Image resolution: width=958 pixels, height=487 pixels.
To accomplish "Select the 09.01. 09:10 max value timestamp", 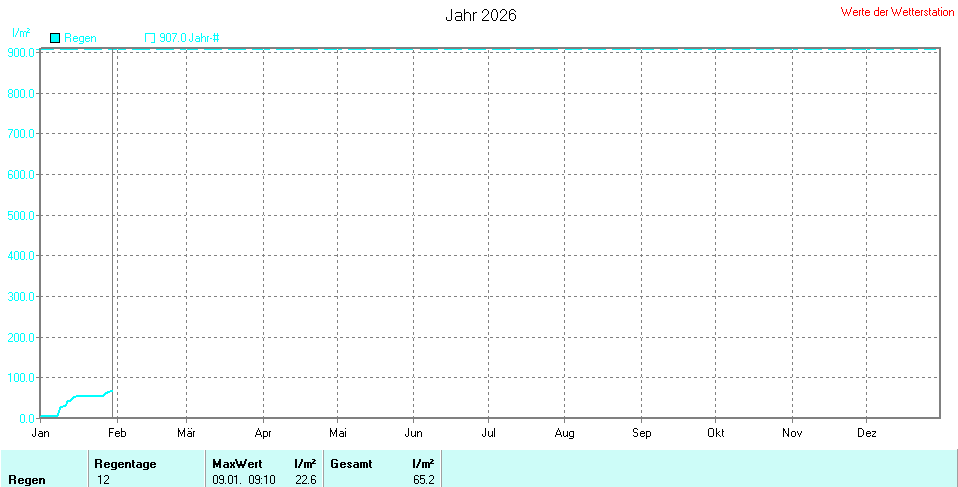I will coord(243,480).
